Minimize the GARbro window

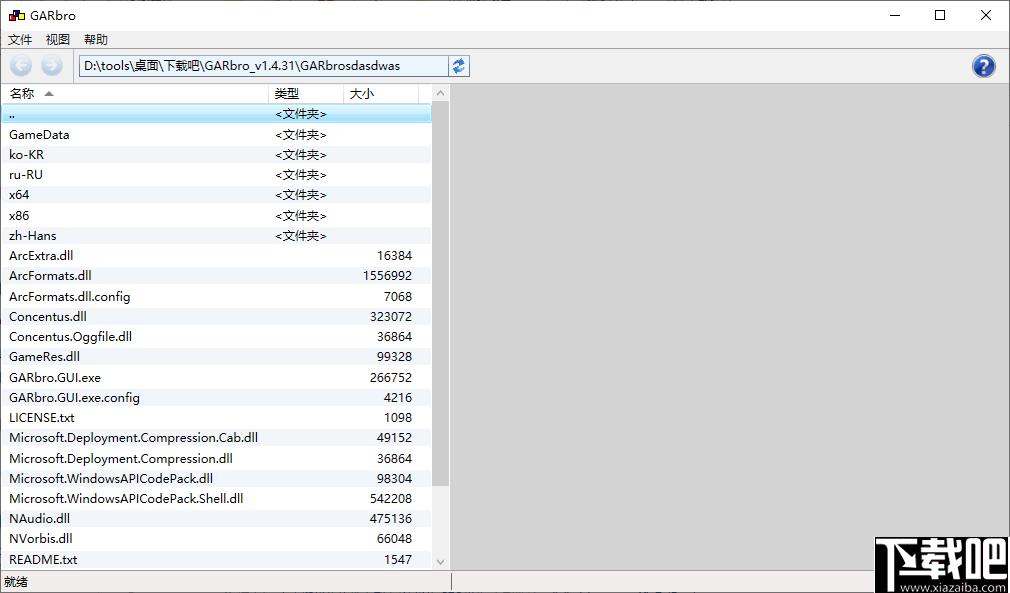click(x=895, y=15)
